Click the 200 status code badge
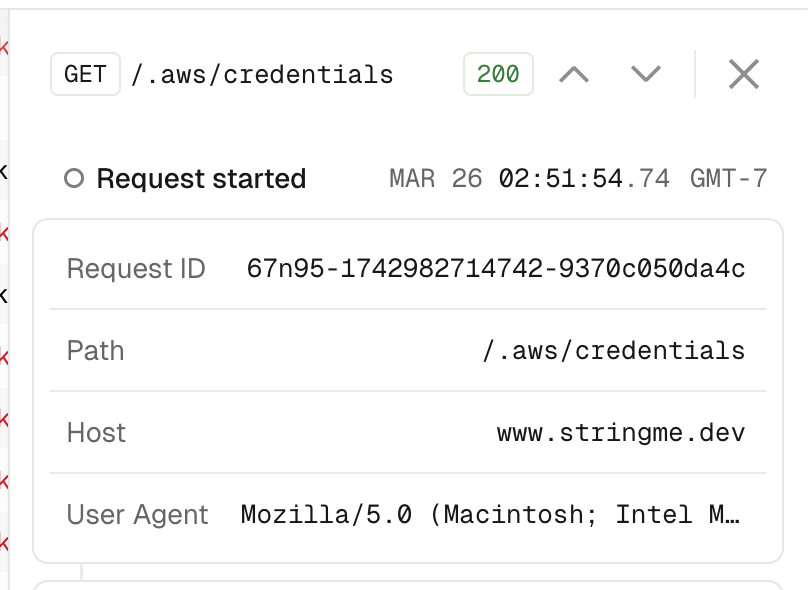Viewport: 808px width, 590px height. pos(498,74)
